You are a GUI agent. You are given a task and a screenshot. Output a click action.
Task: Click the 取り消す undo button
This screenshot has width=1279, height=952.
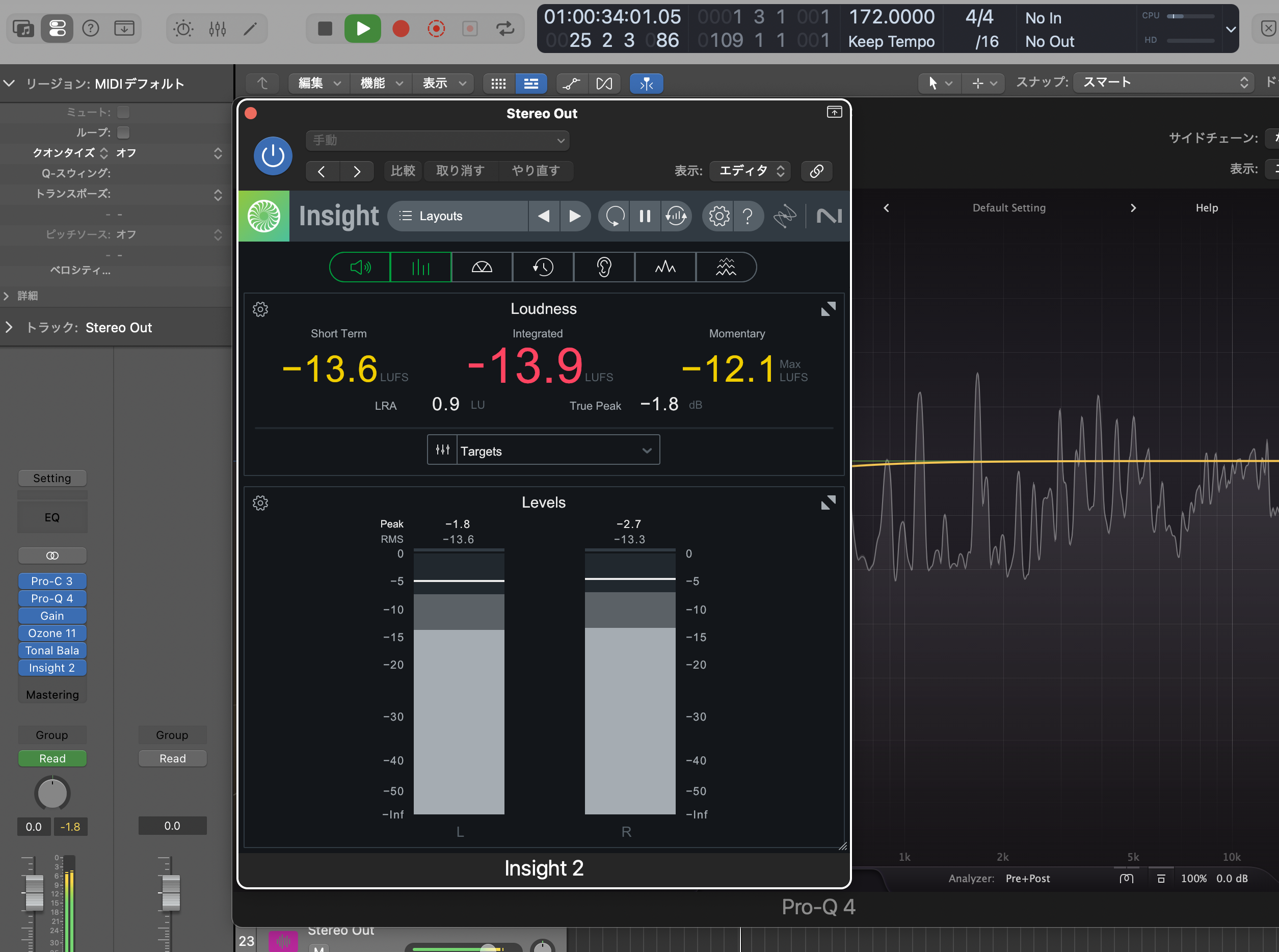tap(460, 171)
